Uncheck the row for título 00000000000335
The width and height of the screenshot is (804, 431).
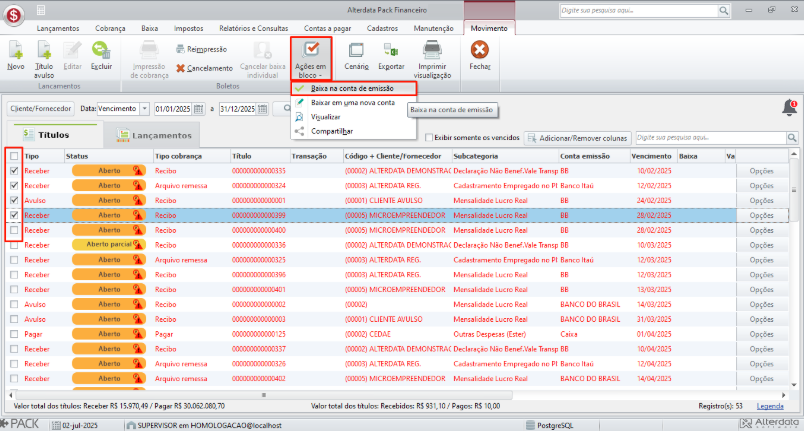coord(14,171)
